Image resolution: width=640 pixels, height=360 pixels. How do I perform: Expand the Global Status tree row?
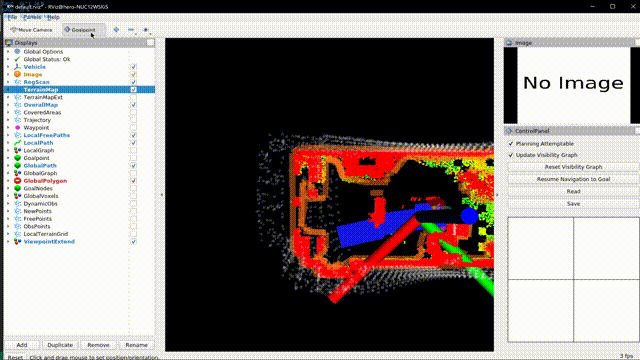[8, 59]
